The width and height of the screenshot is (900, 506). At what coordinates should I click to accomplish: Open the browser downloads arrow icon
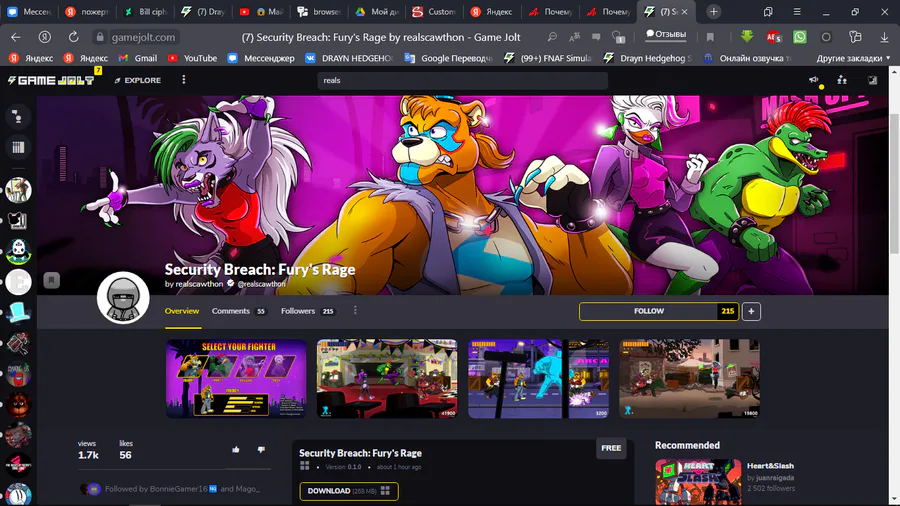coord(884,37)
